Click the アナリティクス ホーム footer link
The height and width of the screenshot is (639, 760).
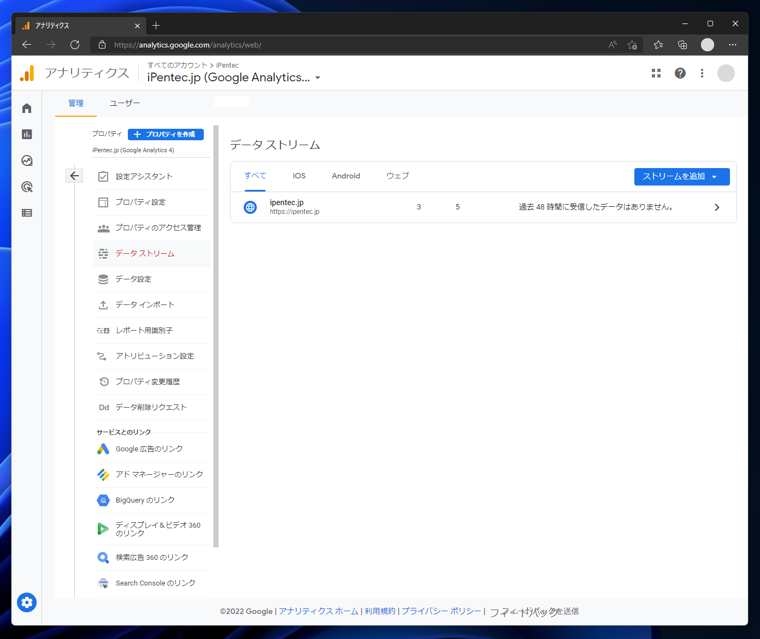coord(318,611)
